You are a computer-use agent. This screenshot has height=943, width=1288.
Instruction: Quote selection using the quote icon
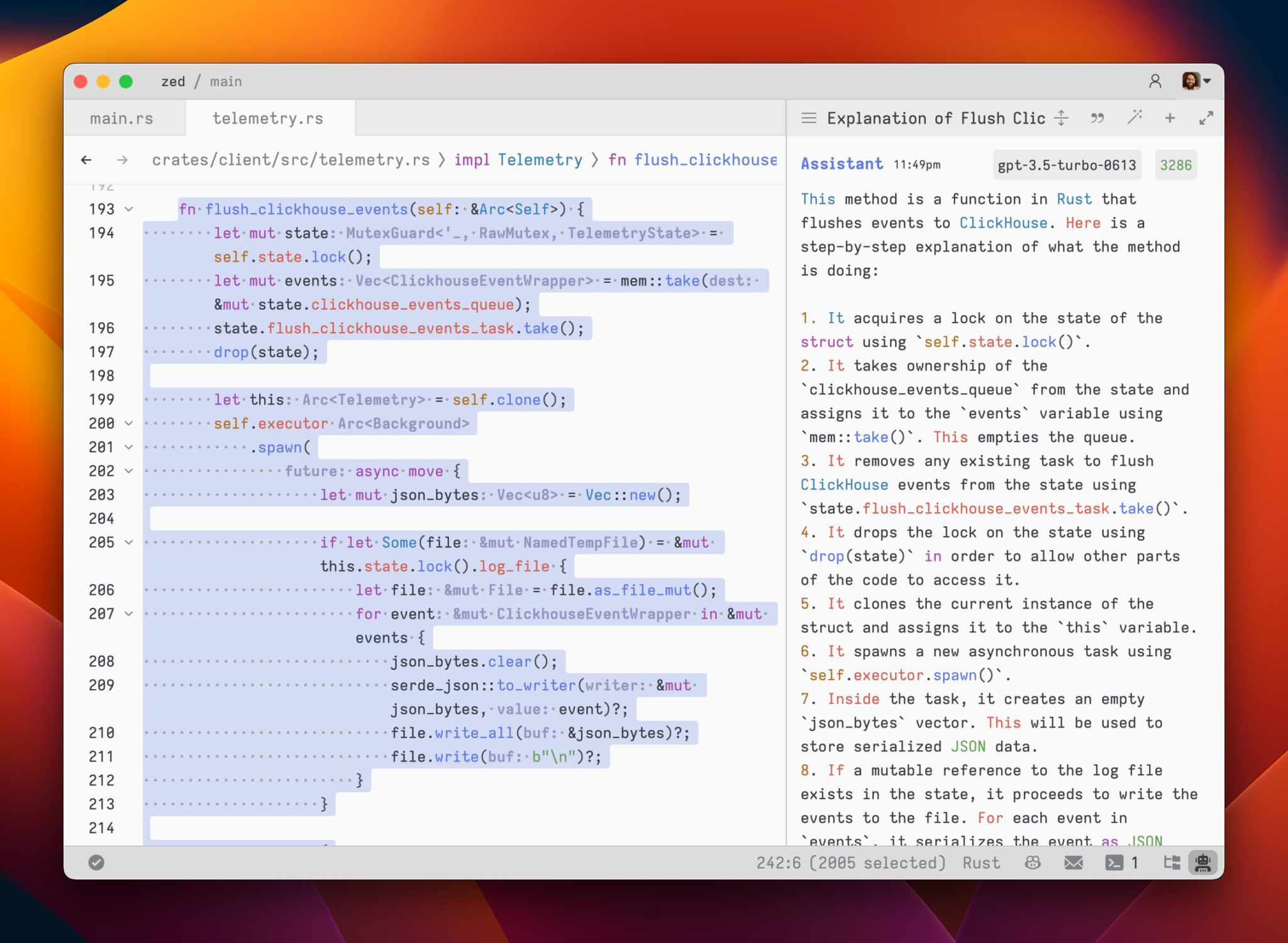pos(1097,118)
